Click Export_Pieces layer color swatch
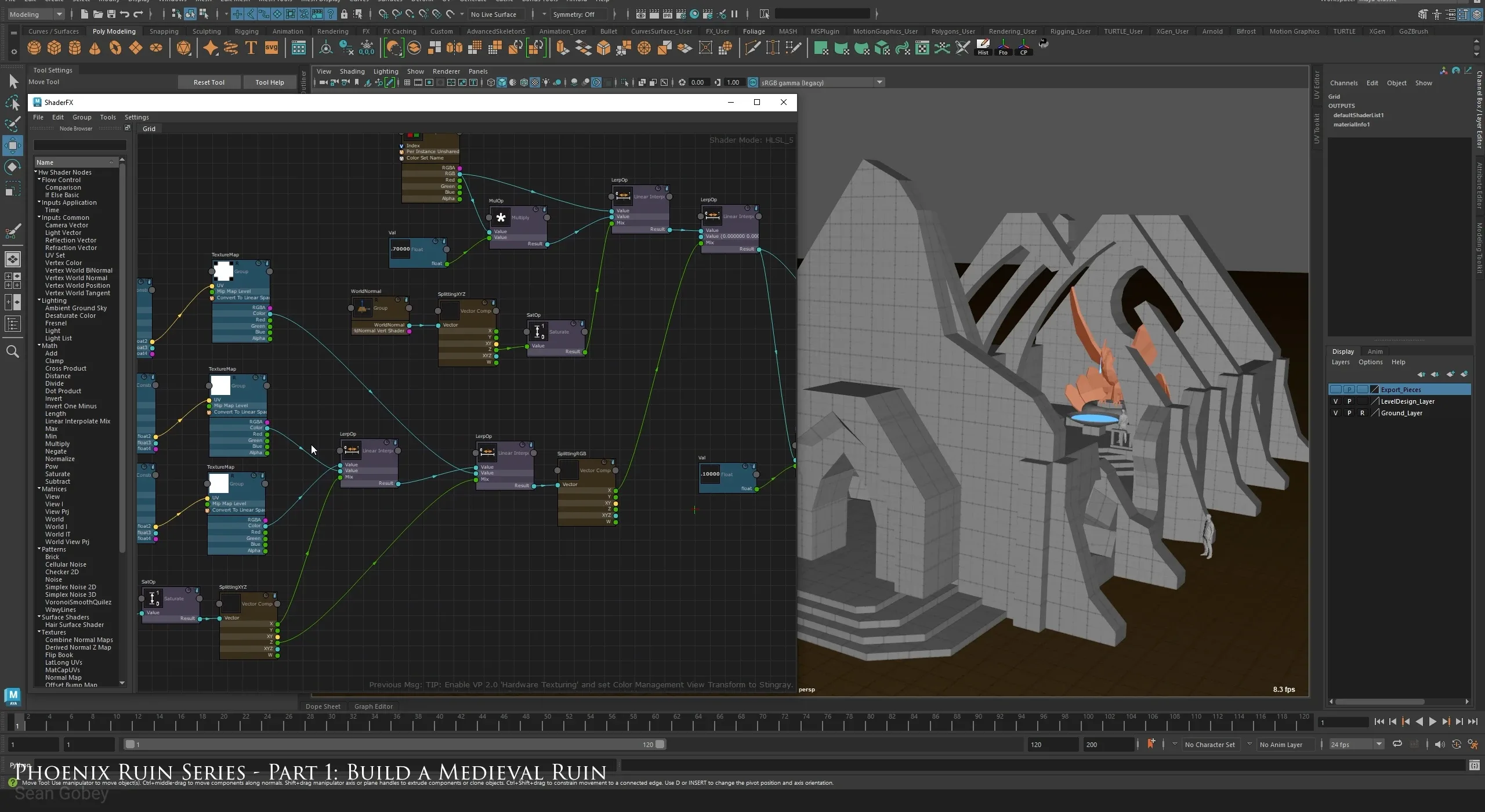This screenshot has height=812, width=1485. 1374,389
